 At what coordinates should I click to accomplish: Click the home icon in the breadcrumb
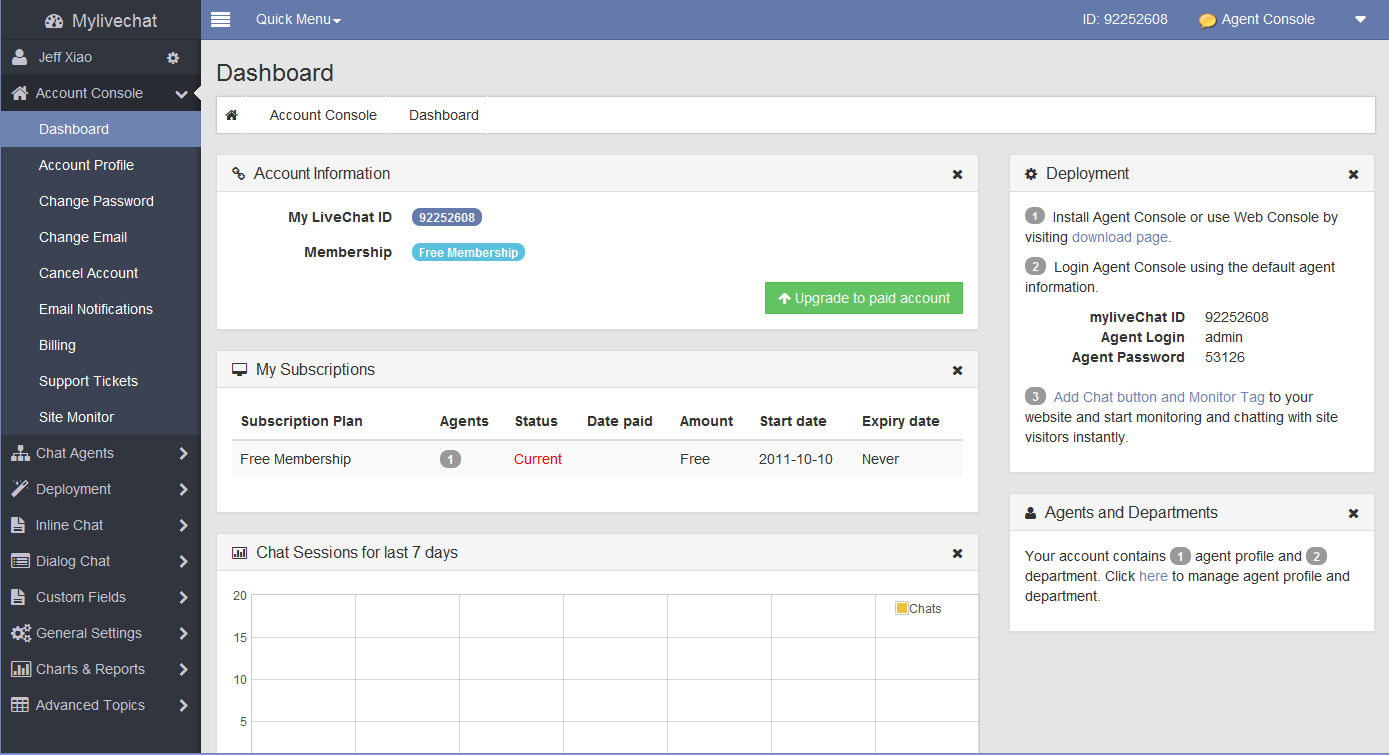(231, 115)
